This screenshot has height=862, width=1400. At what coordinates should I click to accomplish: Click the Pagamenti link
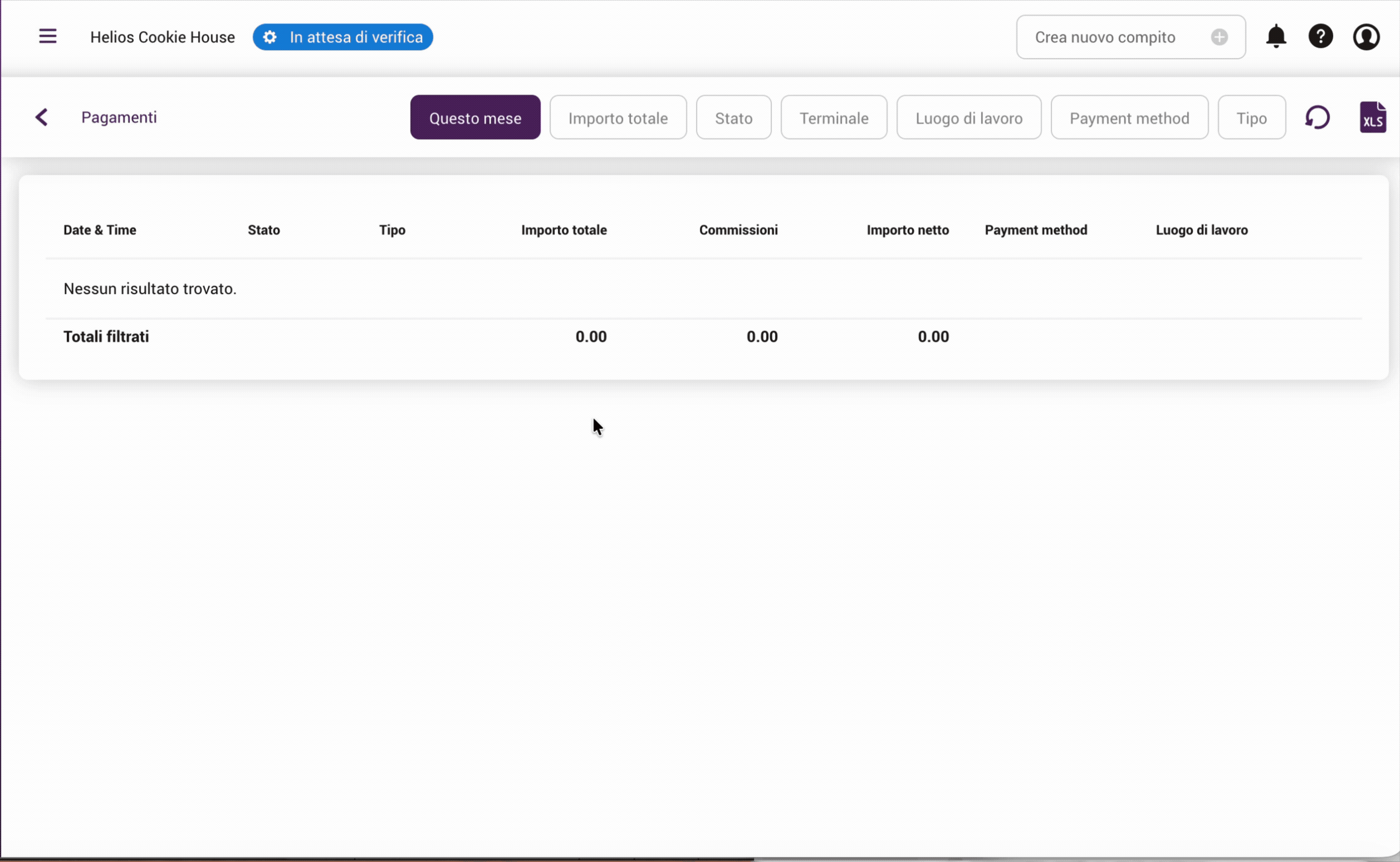(x=119, y=117)
